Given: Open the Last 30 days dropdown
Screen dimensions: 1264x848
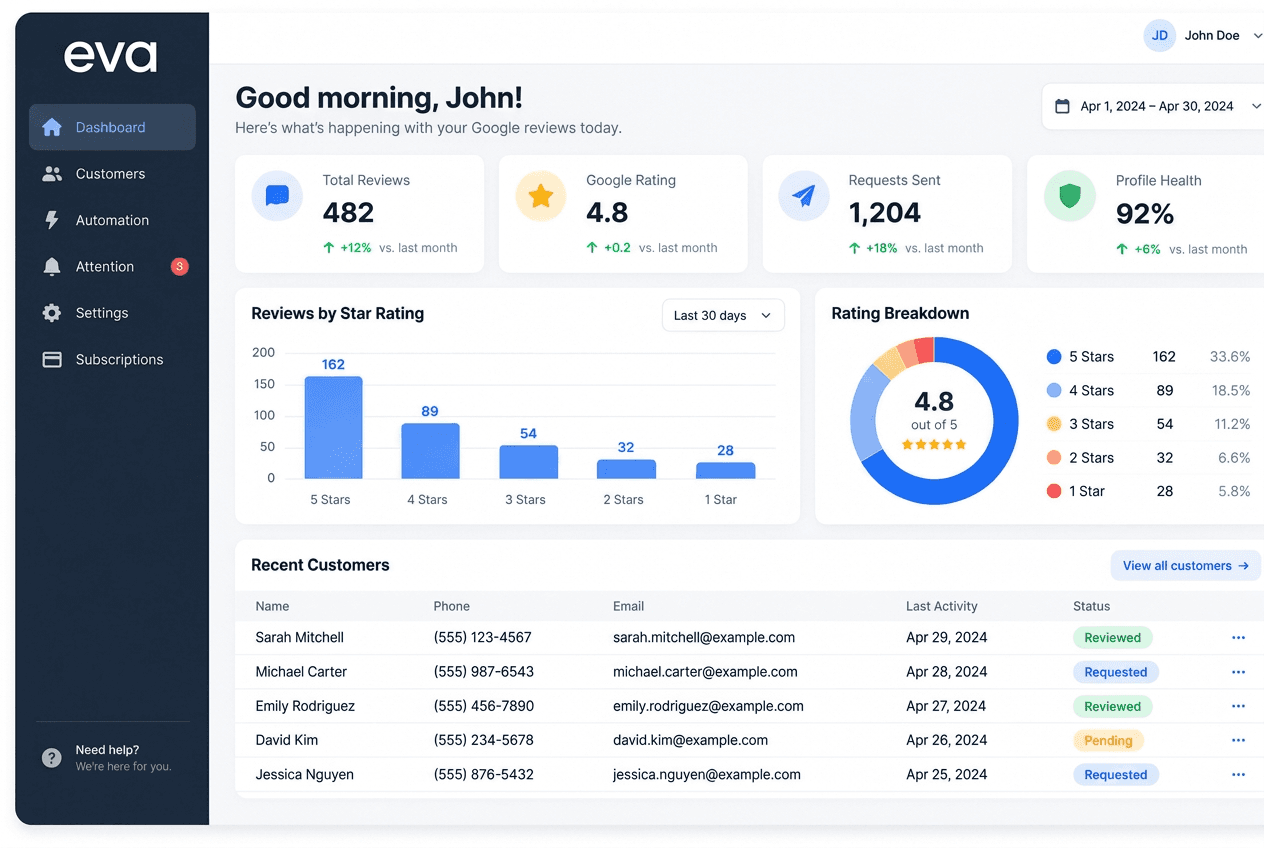Looking at the screenshot, I should tap(723, 315).
